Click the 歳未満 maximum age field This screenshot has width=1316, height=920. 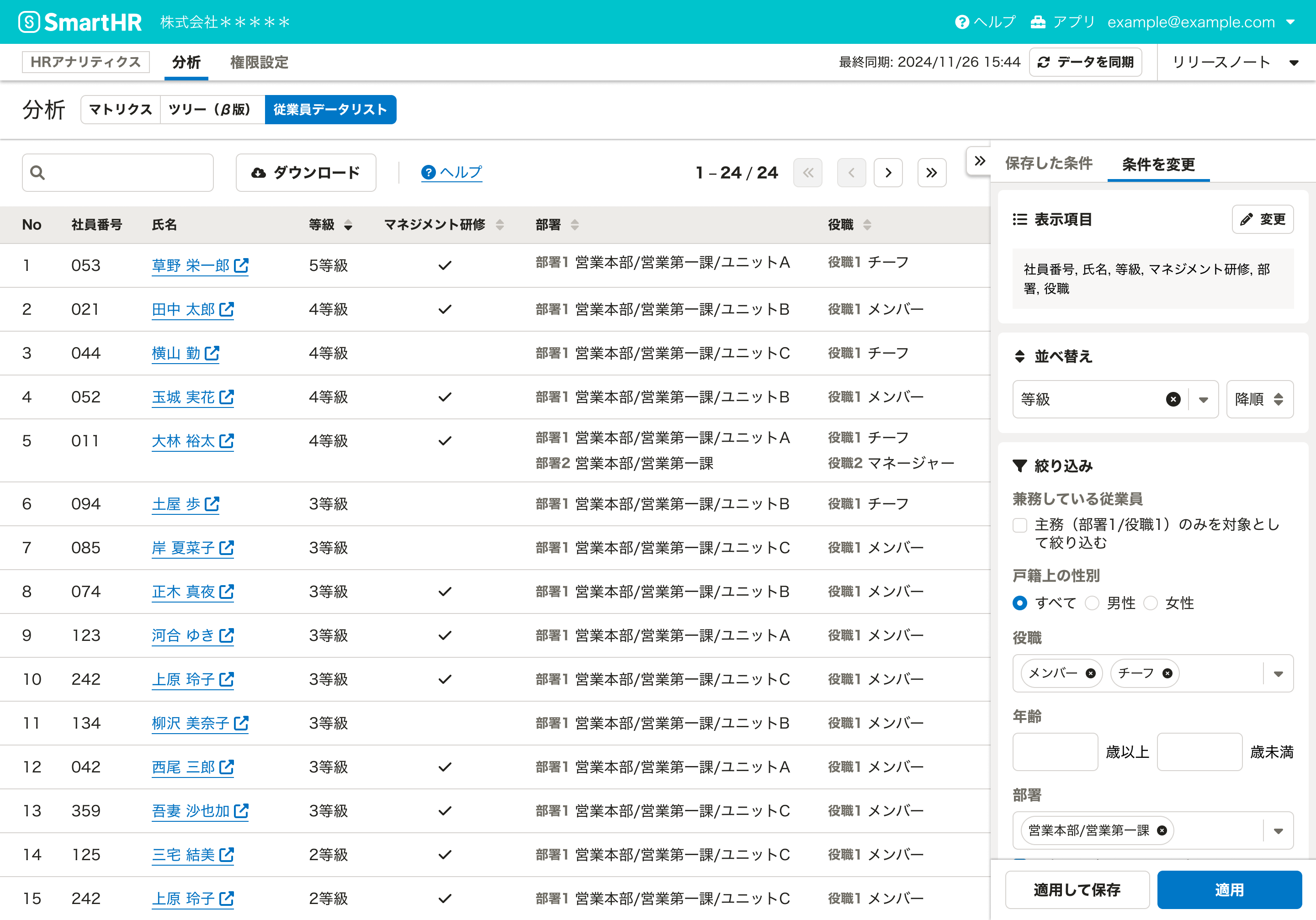point(1199,751)
